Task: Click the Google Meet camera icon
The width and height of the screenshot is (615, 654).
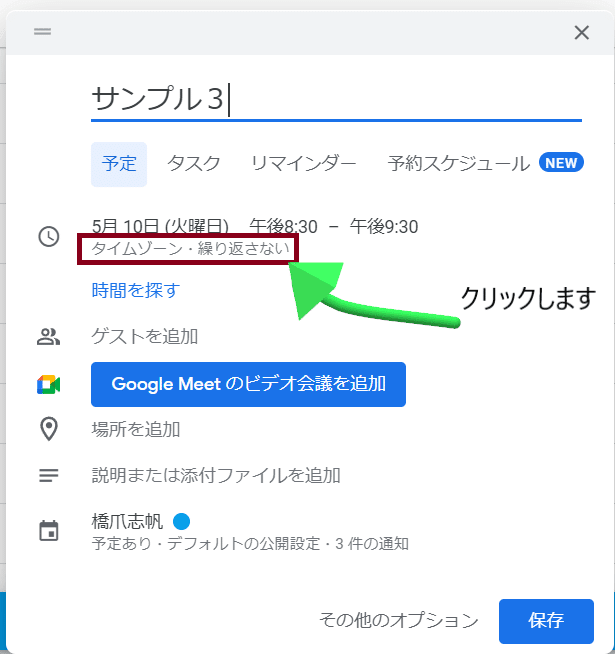Action: (x=48, y=385)
